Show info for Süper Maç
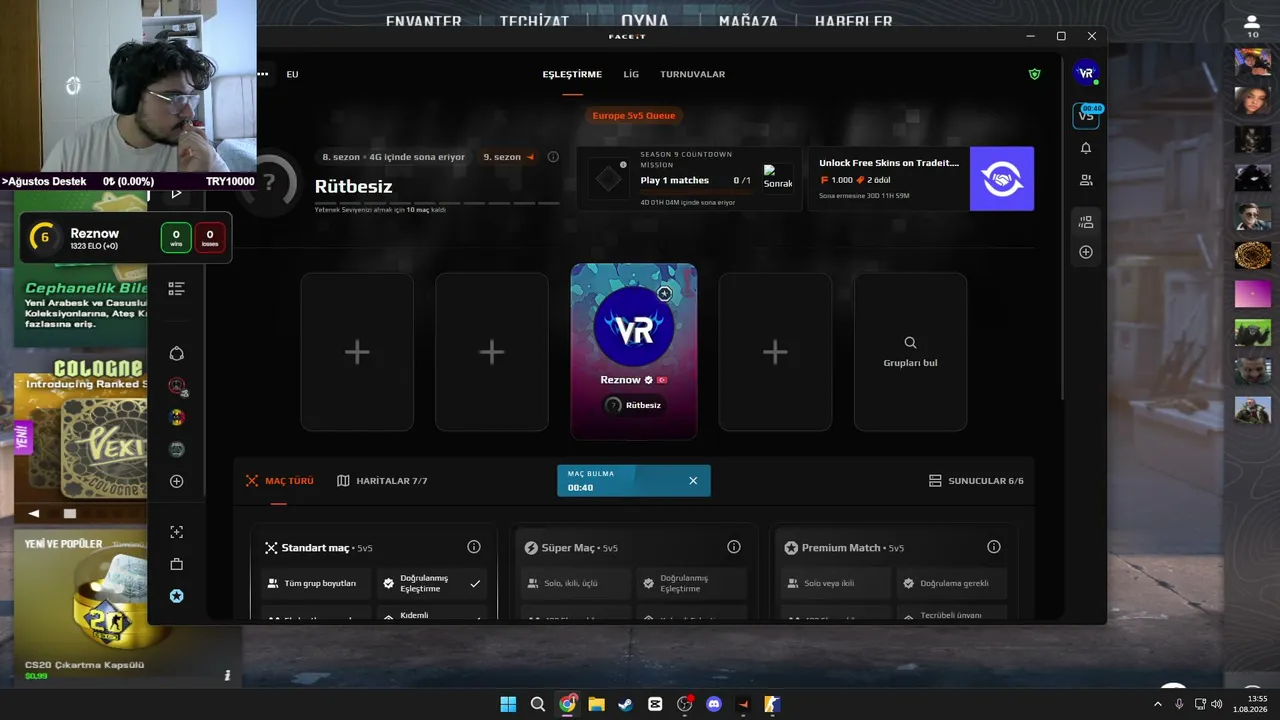This screenshot has width=1280, height=720. 734,547
